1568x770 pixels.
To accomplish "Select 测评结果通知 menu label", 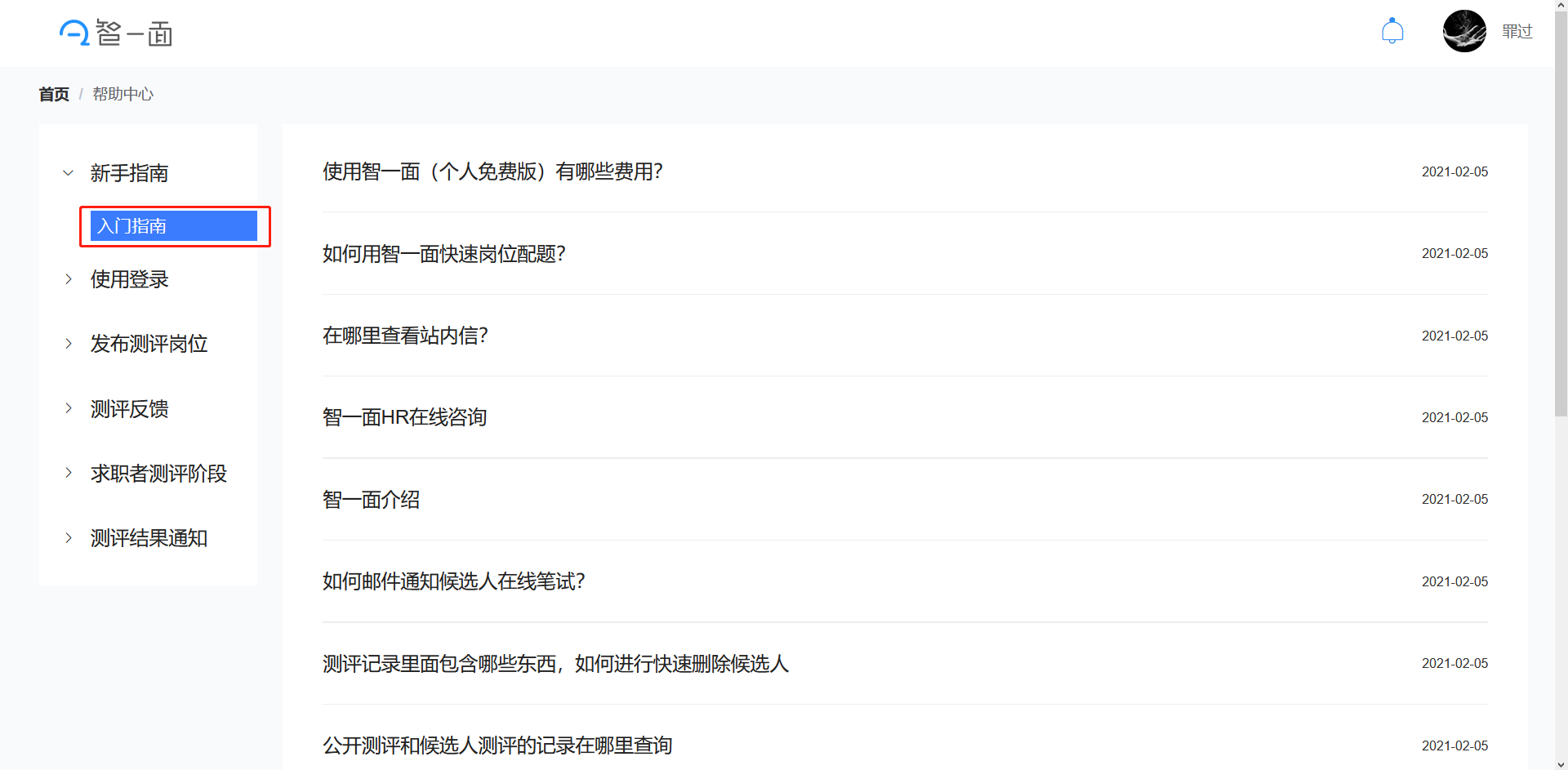I will [x=149, y=538].
